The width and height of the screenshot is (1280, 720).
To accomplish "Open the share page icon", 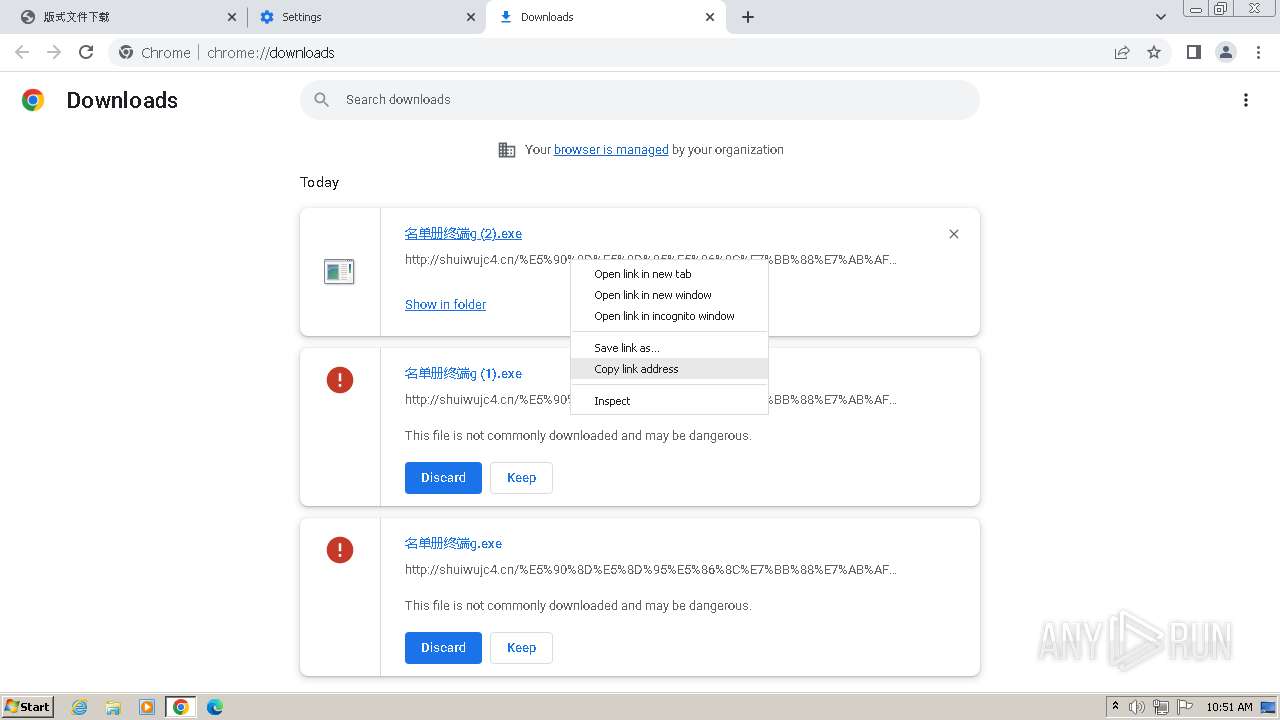I will point(1122,53).
